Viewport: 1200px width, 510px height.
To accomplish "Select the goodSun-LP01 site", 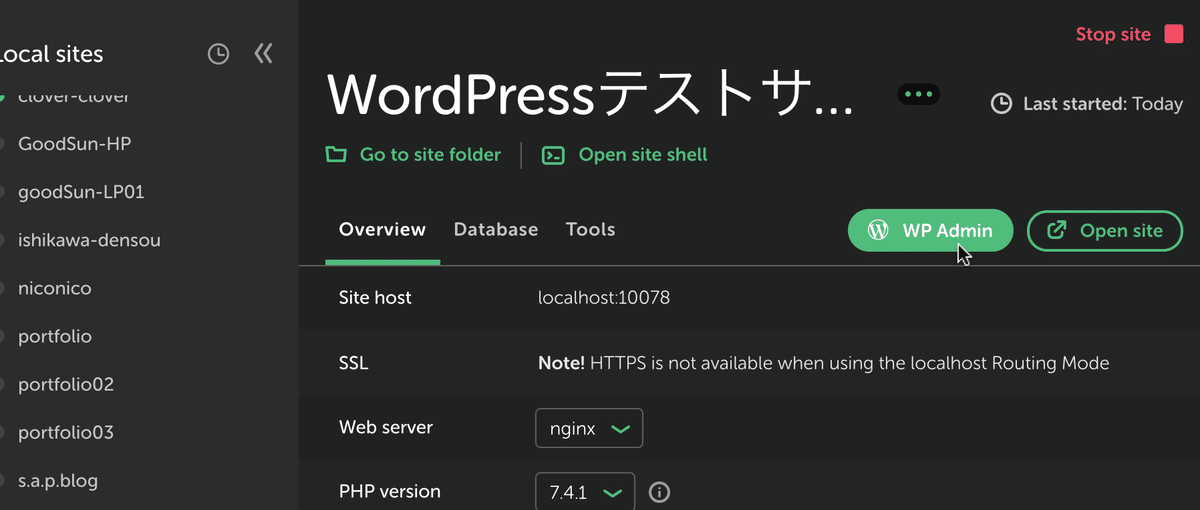I will coord(81,191).
